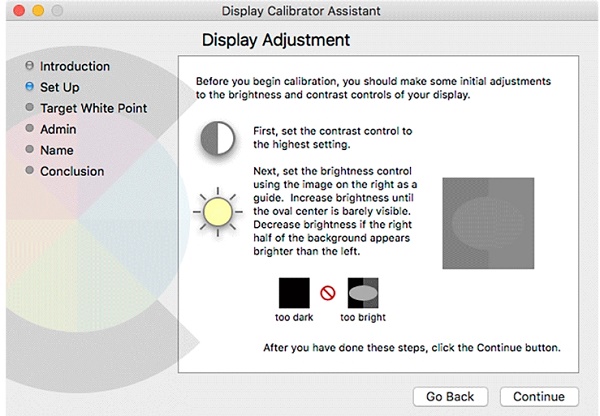The height and width of the screenshot is (416, 600).
Task: Click the Conclusion step bullet
Action: [29, 170]
